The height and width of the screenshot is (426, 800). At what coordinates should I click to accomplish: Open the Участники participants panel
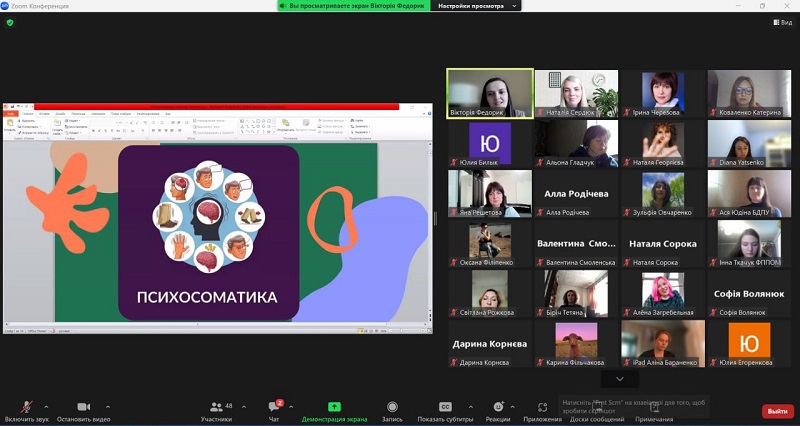[216, 409]
